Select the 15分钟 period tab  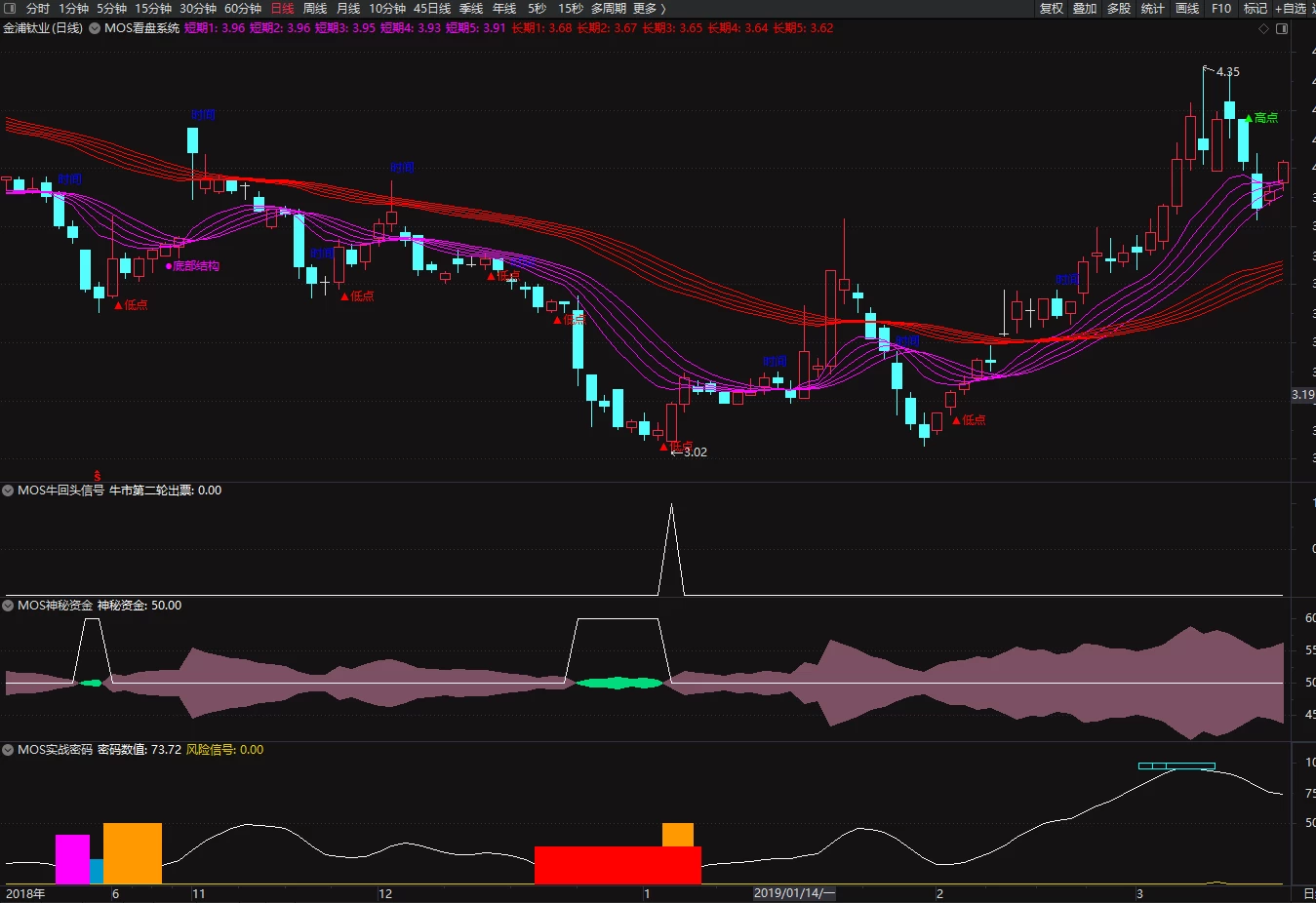153,9
